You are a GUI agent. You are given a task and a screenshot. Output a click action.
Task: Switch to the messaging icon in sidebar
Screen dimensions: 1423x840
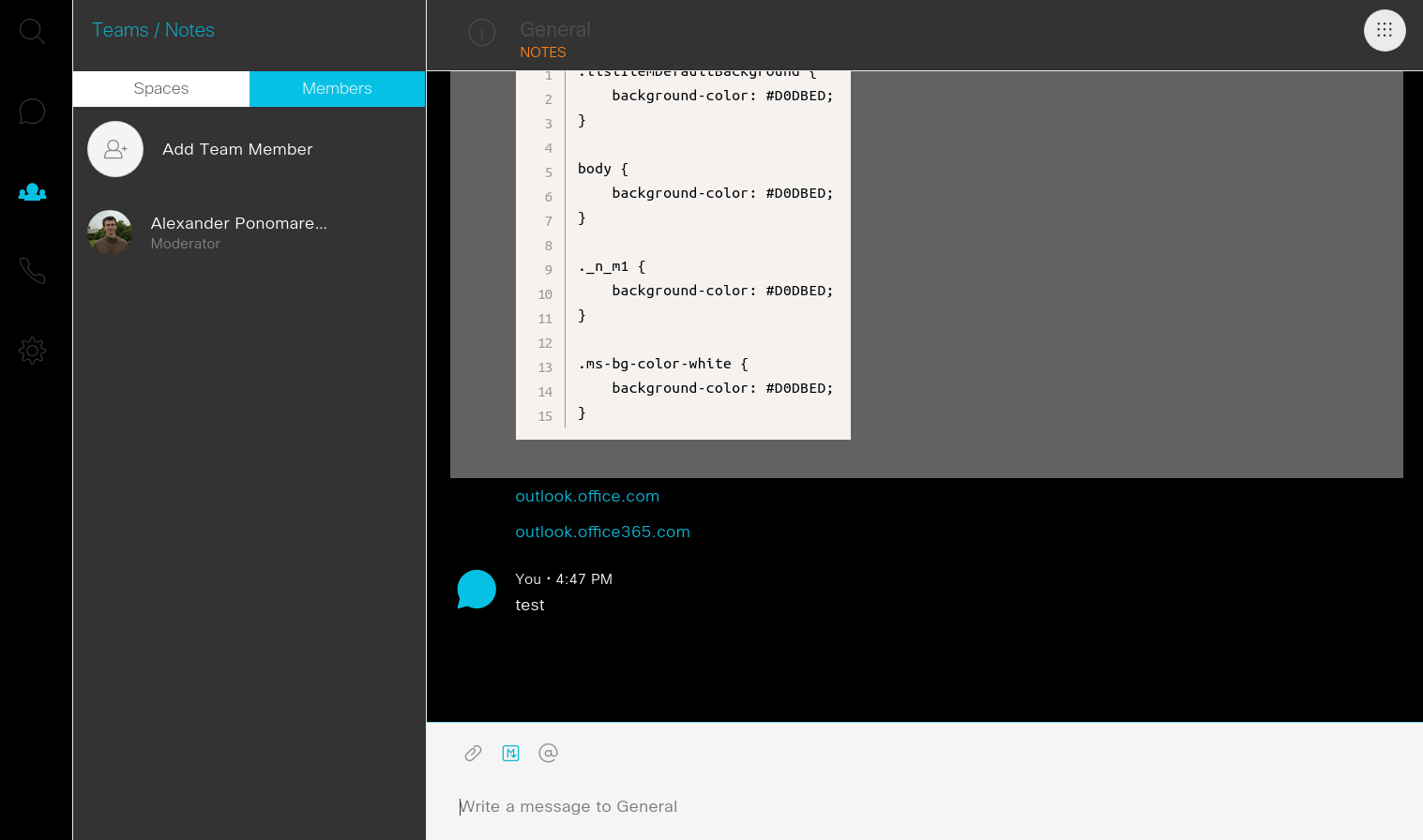click(32, 111)
